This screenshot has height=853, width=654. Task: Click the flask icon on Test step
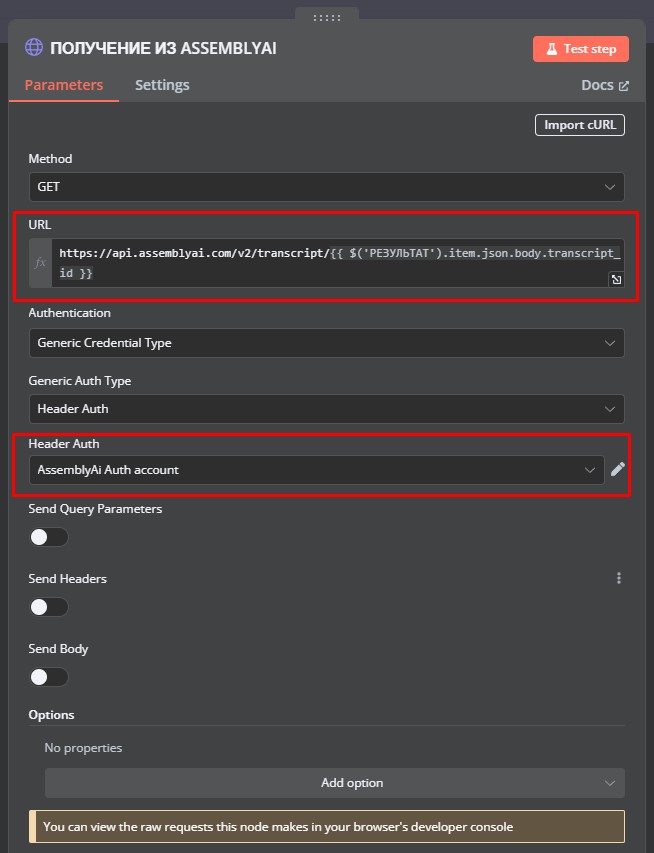click(x=552, y=49)
